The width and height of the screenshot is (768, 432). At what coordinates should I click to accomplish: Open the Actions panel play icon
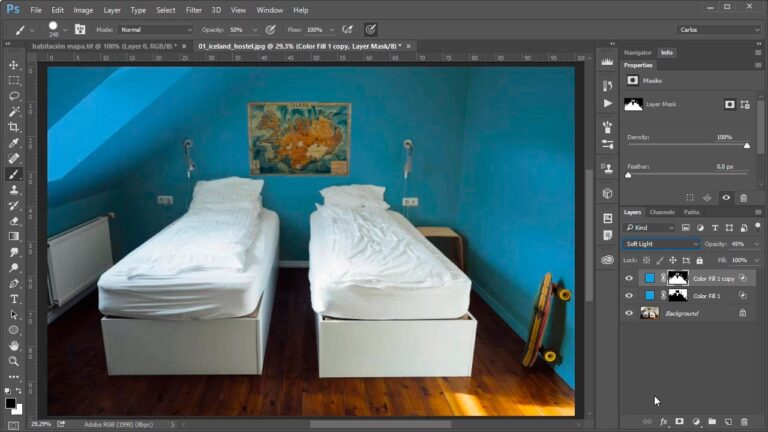(607, 103)
